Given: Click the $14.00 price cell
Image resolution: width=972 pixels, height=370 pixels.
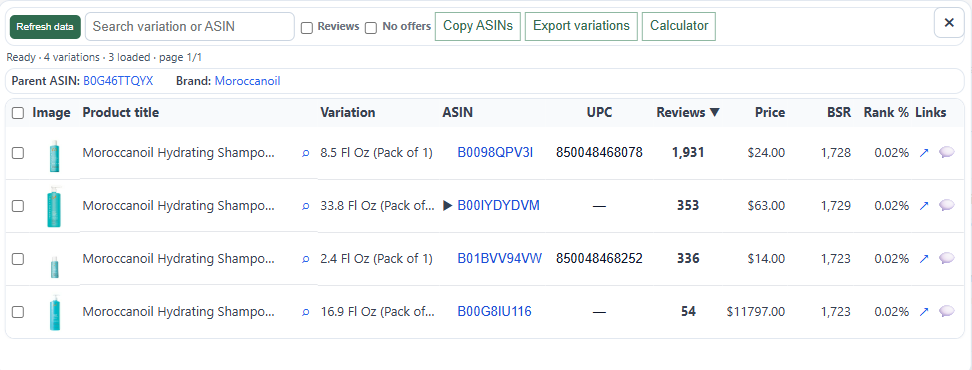Looking at the screenshot, I should pos(766,258).
